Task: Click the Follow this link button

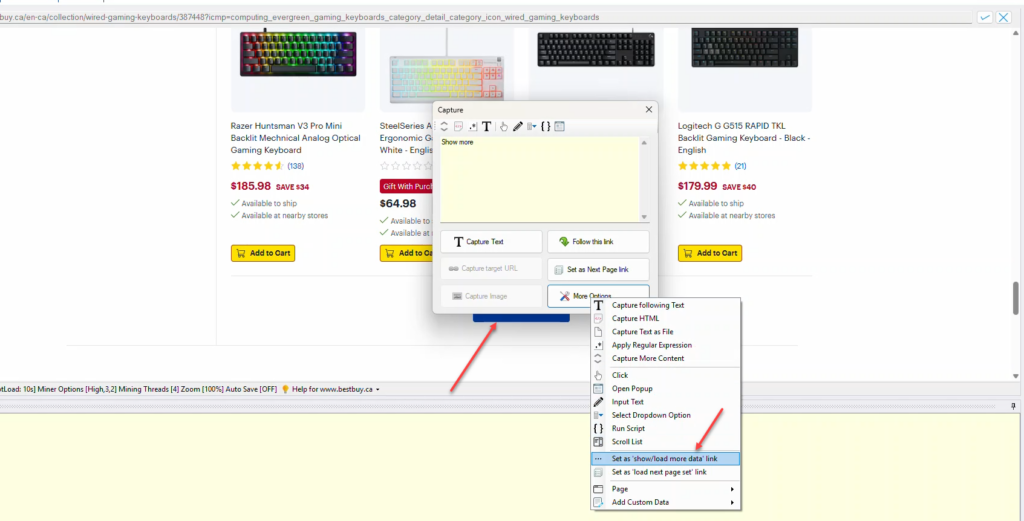Action: (x=598, y=242)
